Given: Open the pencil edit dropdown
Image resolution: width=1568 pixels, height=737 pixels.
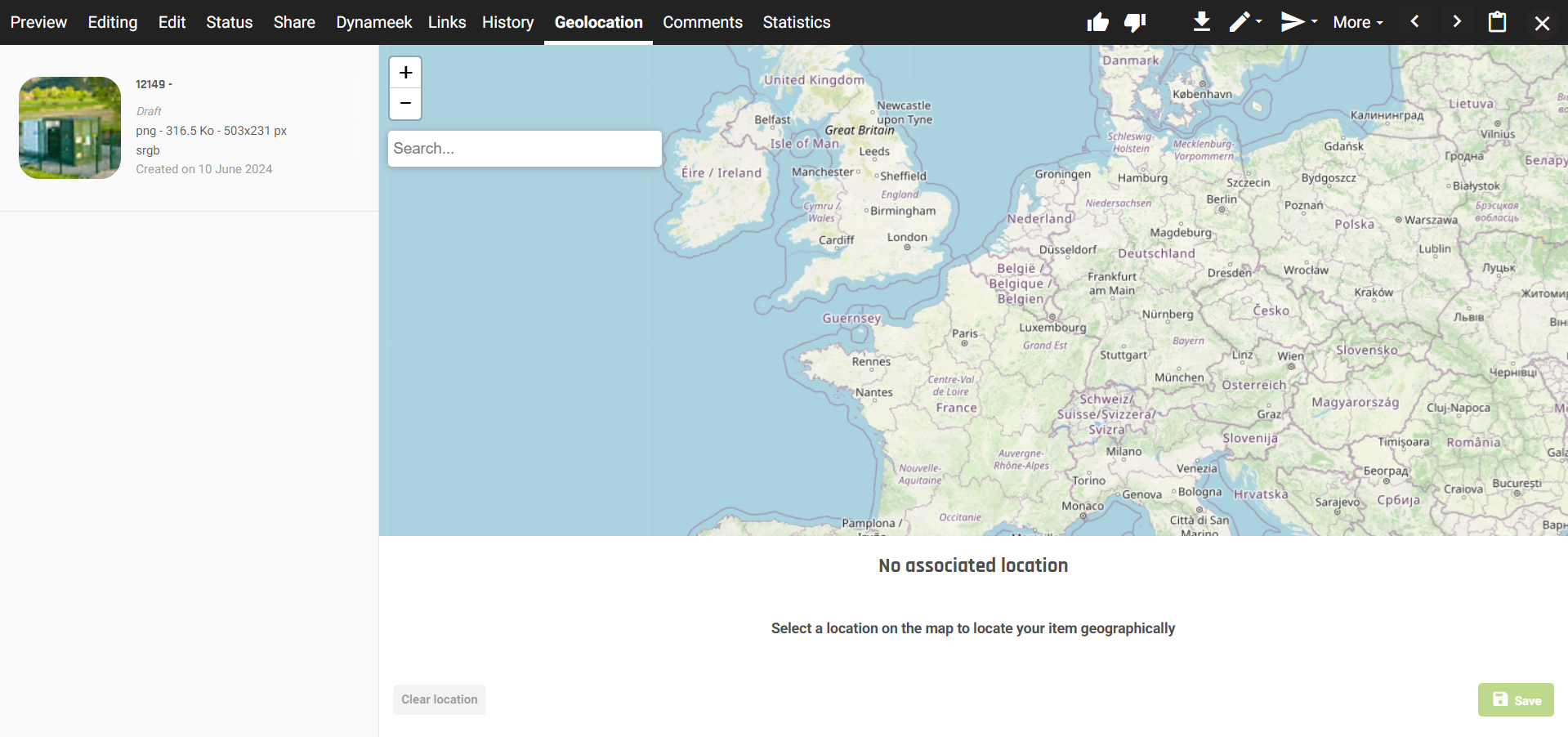Looking at the screenshot, I should pos(1245,22).
